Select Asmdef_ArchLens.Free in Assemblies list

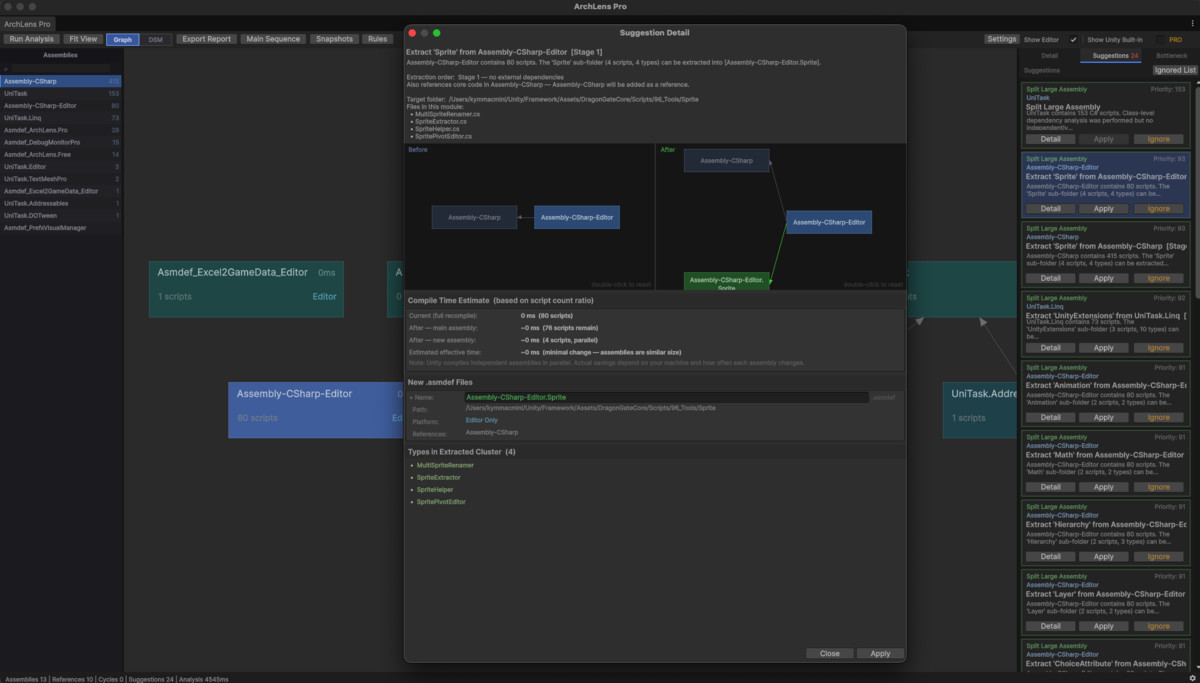(61, 154)
